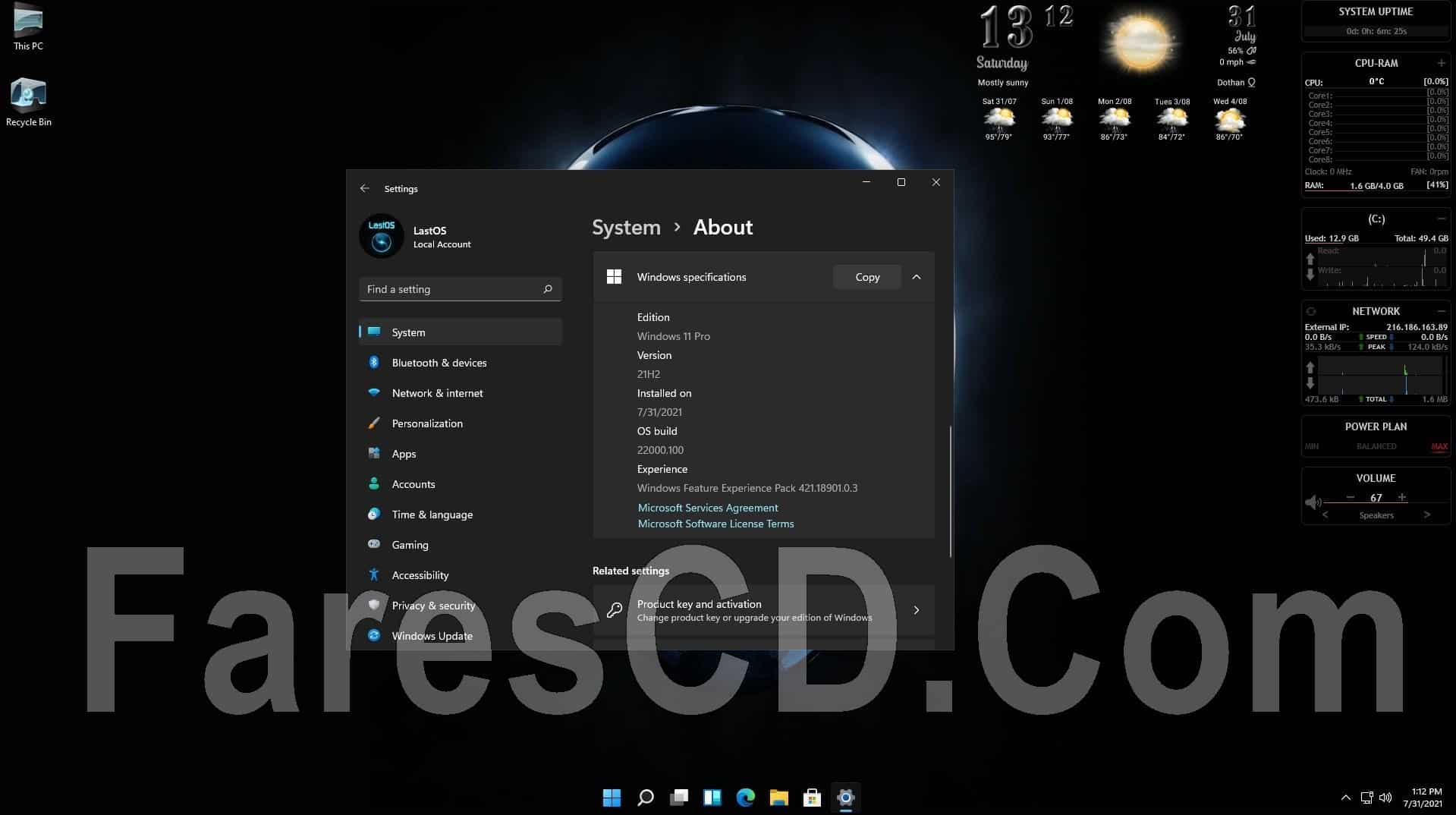Collapse the NETWORK gadget with minus
The image size is (1456, 815).
click(x=1441, y=311)
